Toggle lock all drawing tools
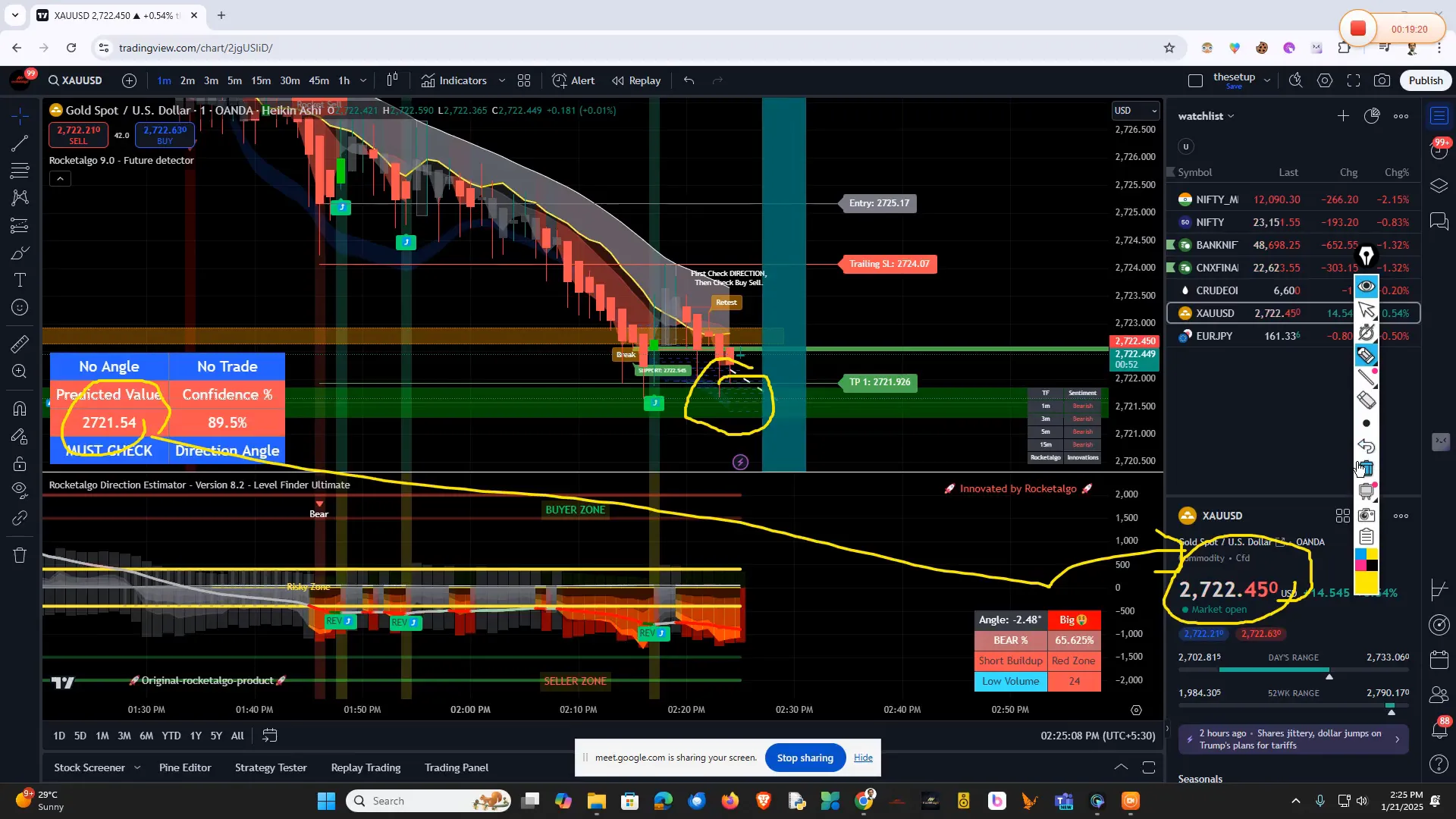 point(20,463)
